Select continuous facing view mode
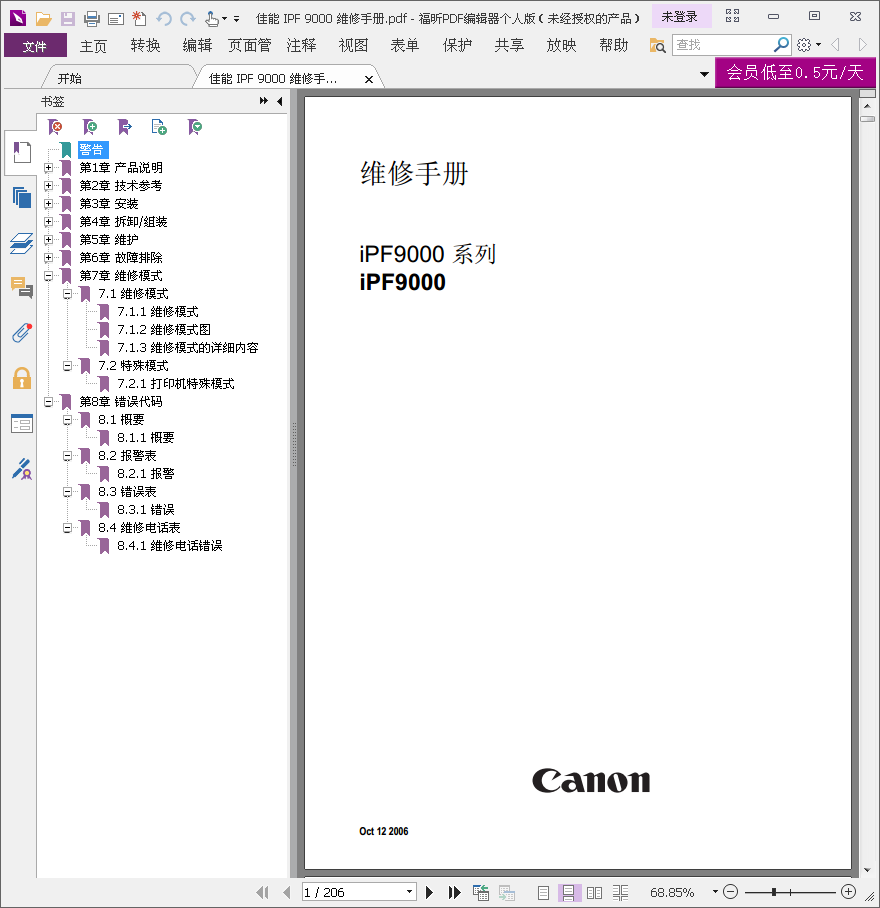Image resolution: width=880 pixels, height=908 pixels. point(620,892)
